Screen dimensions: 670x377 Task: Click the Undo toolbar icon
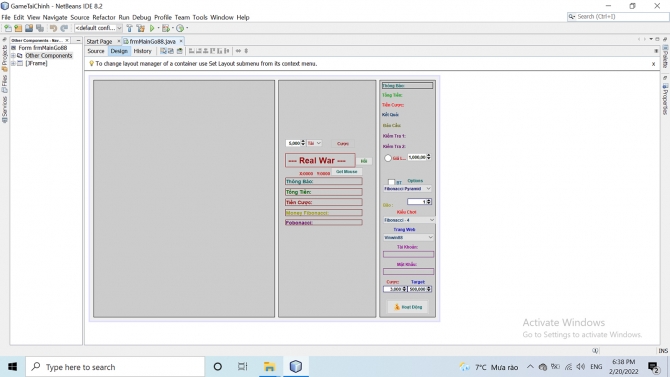(53, 28)
